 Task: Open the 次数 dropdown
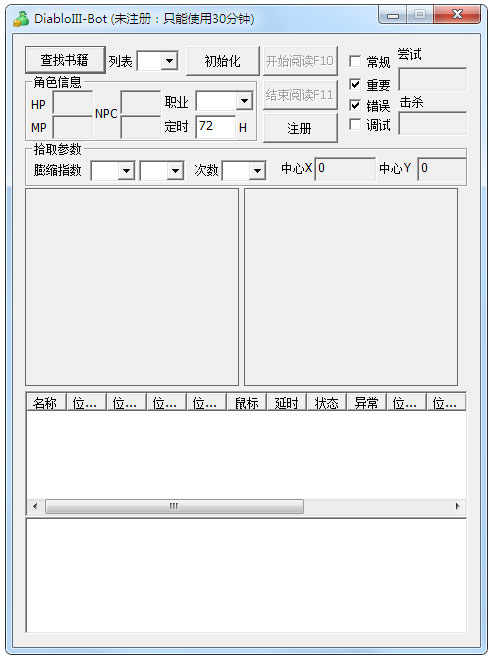257,171
